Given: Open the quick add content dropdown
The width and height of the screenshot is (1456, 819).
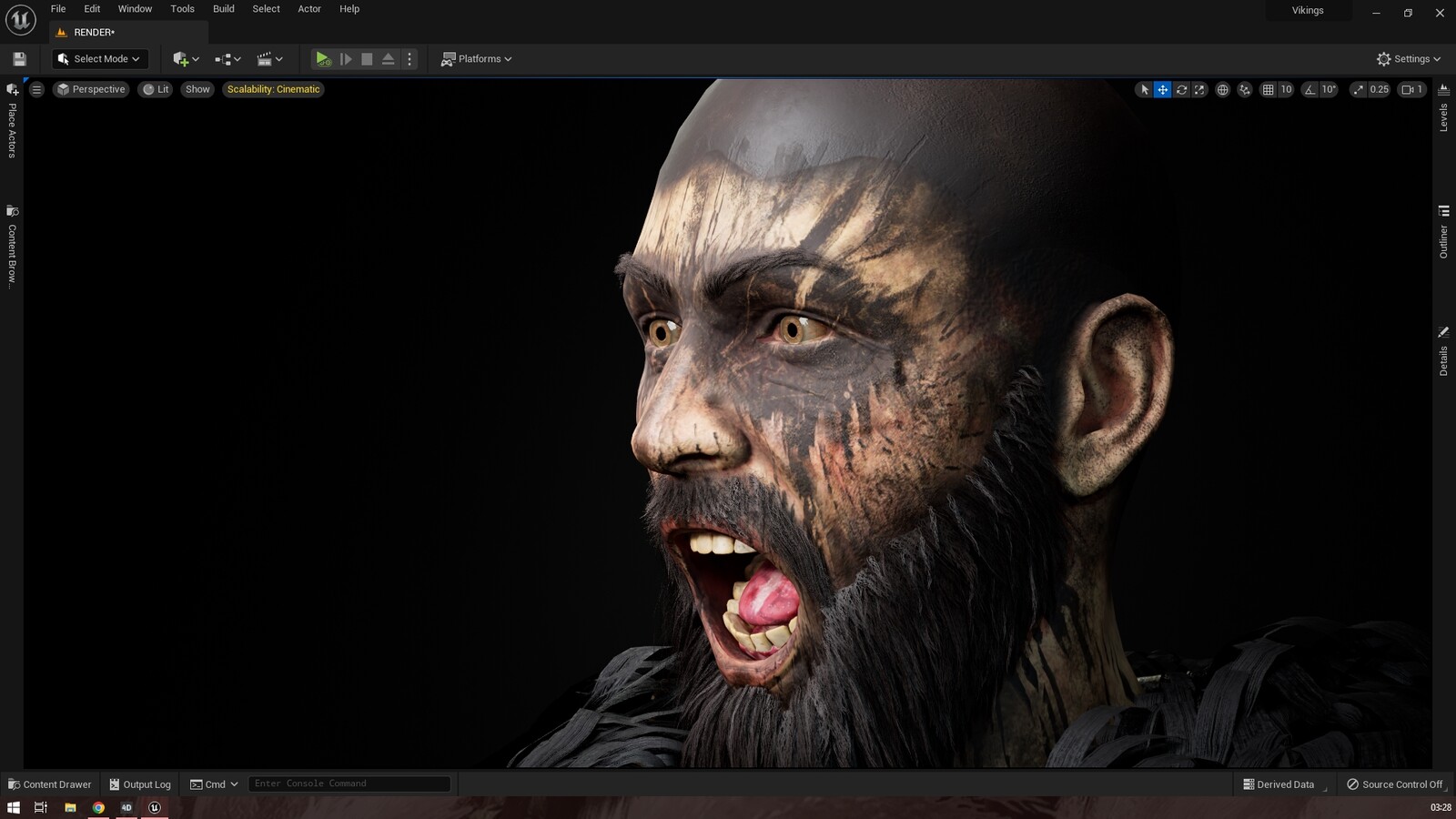Looking at the screenshot, I should click(186, 59).
